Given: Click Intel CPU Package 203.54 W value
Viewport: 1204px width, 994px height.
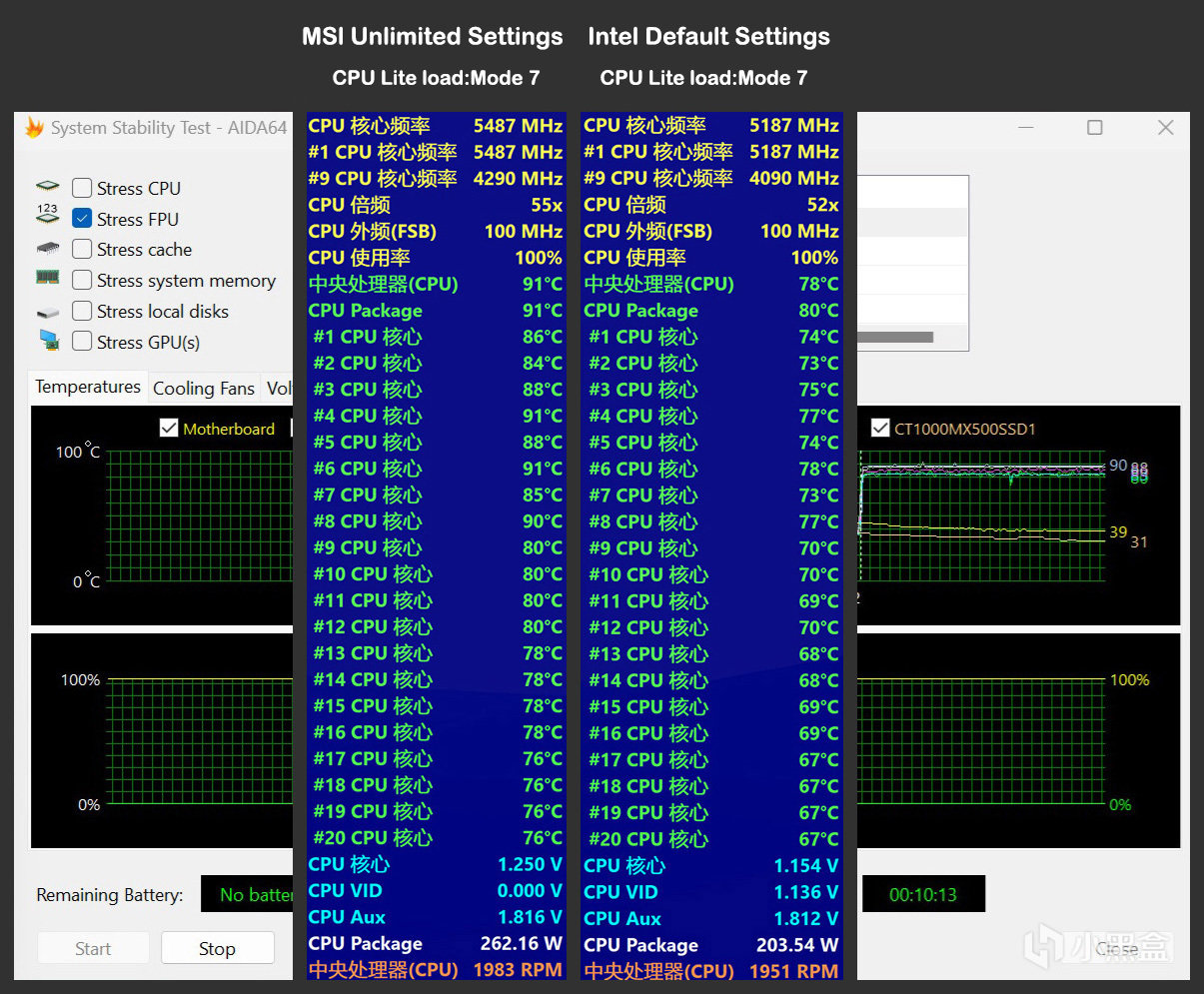Looking at the screenshot, I should (797, 945).
